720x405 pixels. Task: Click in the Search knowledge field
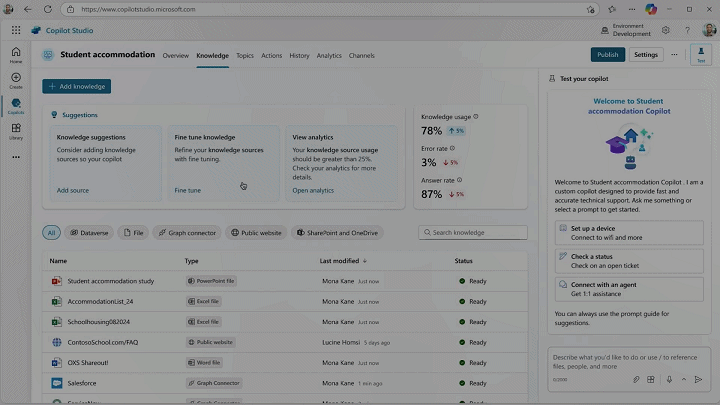pos(473,233)
